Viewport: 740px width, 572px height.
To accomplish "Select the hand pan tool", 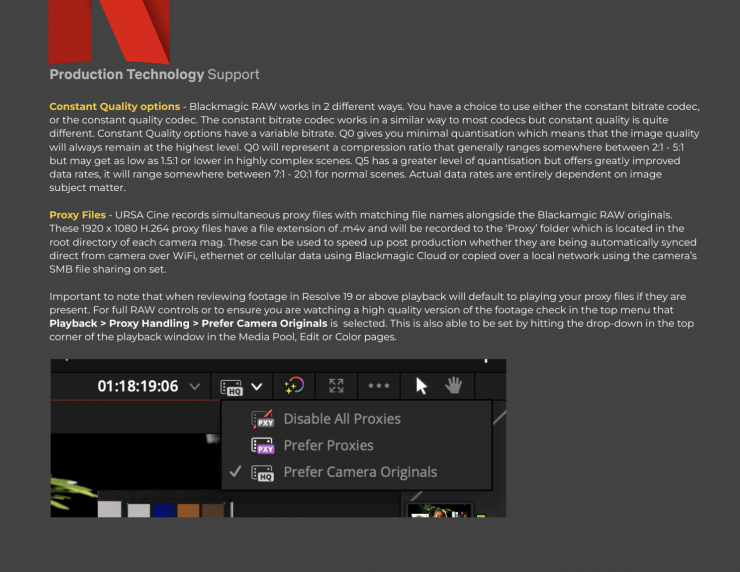I will (453, 386).
